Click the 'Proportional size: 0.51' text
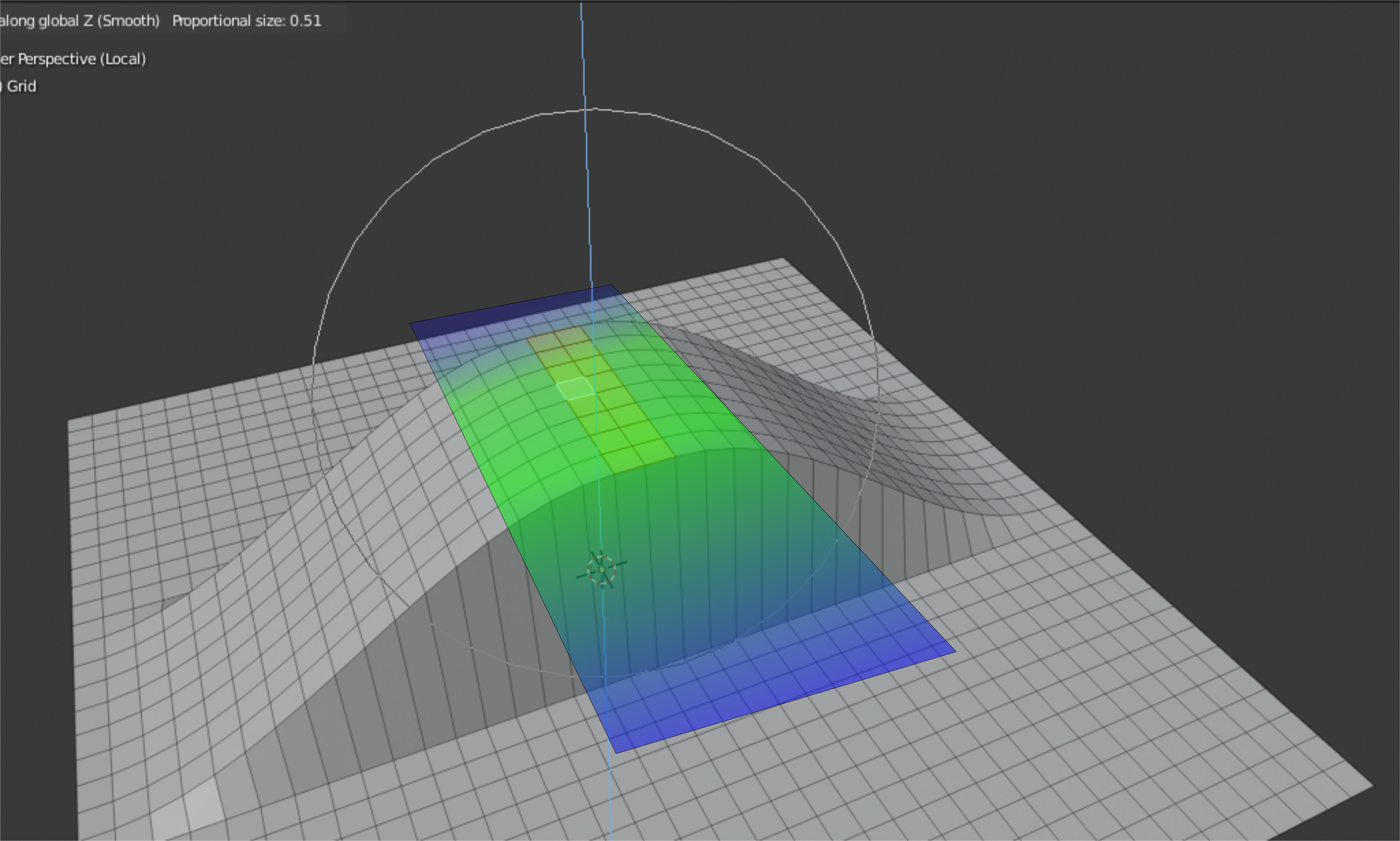This screenshot has width=1400, height=841. 247,21
